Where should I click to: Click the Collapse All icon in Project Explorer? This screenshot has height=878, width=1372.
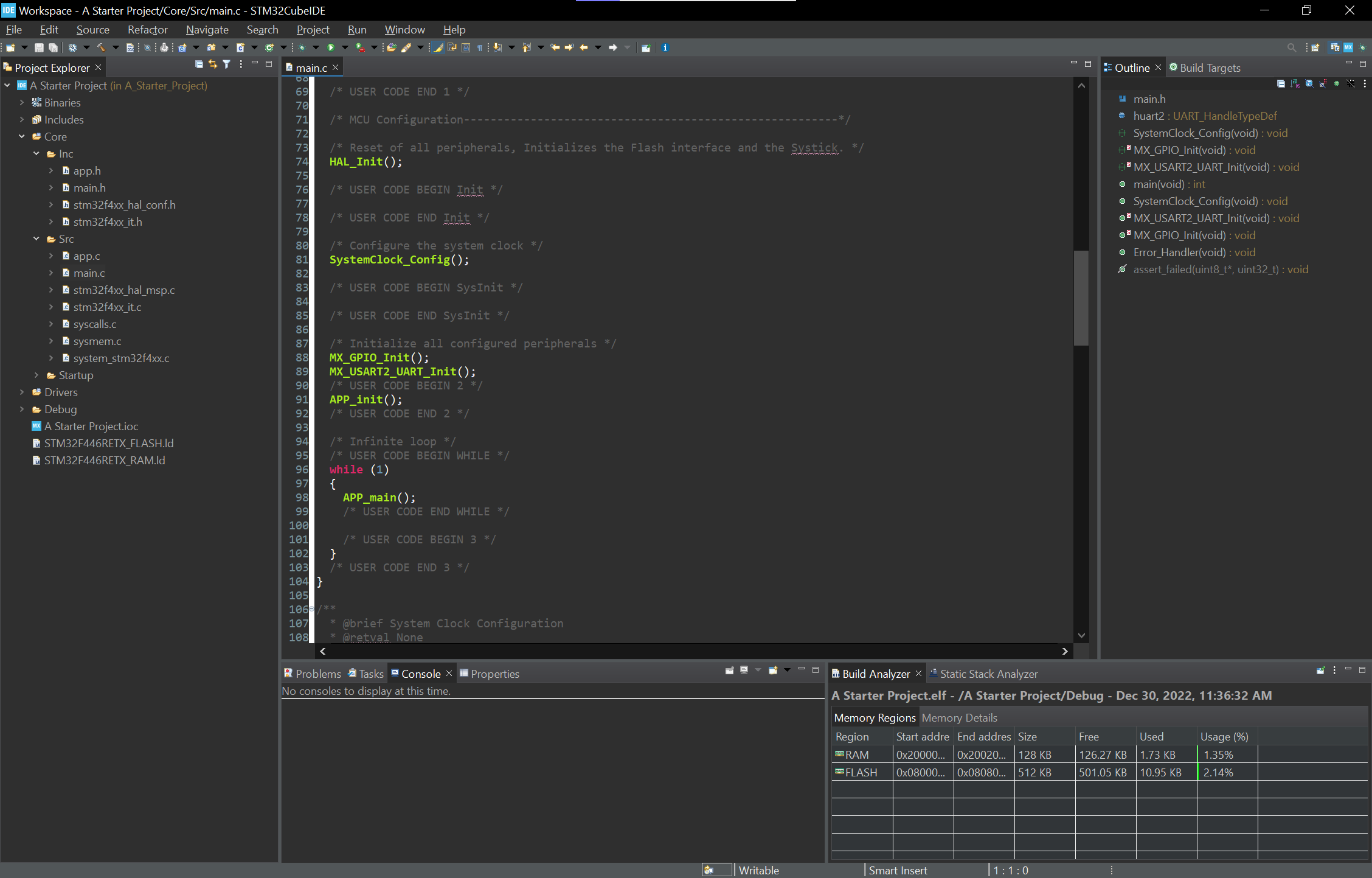point(199,64)
